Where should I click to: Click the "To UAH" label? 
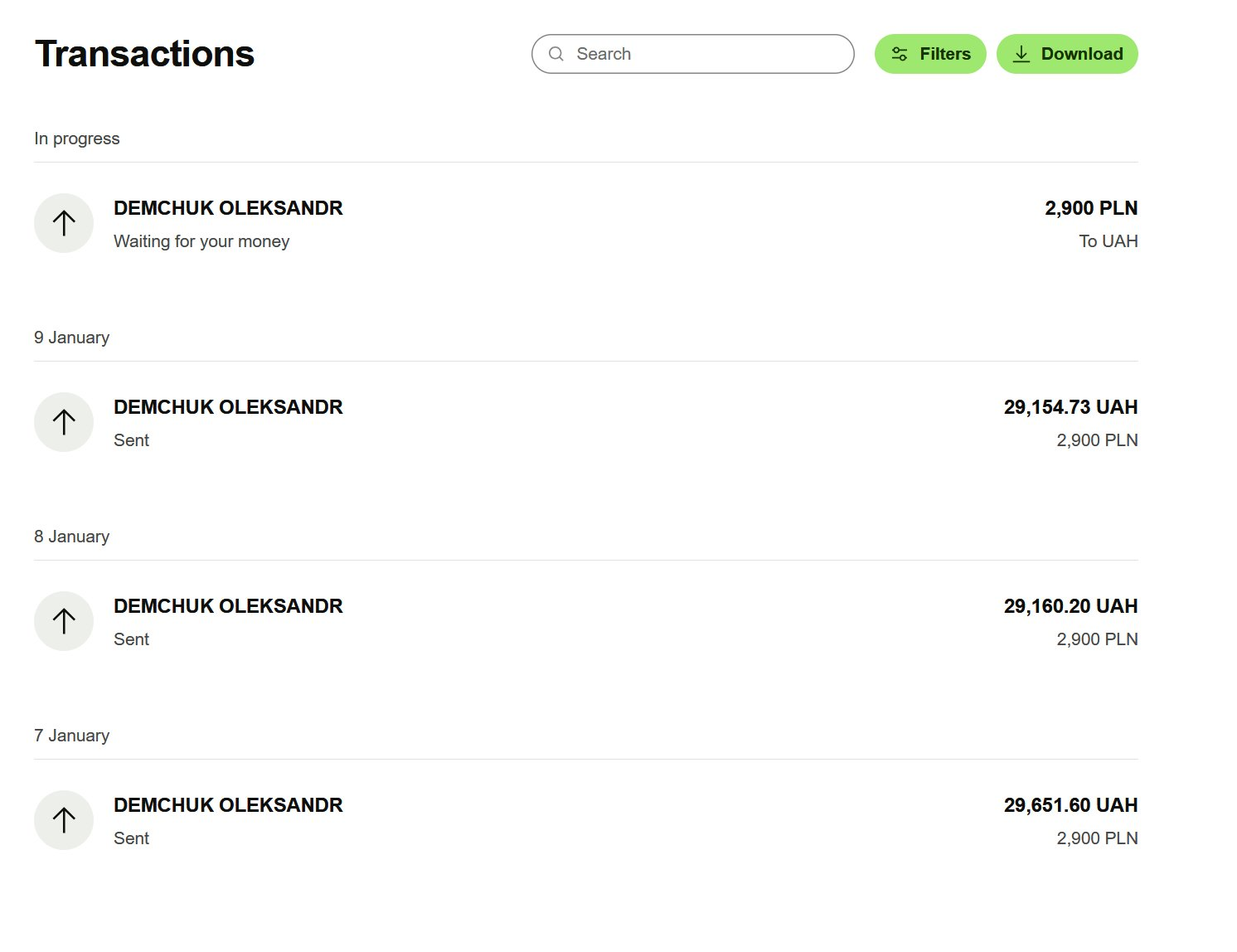click(x=1108, y=241)
